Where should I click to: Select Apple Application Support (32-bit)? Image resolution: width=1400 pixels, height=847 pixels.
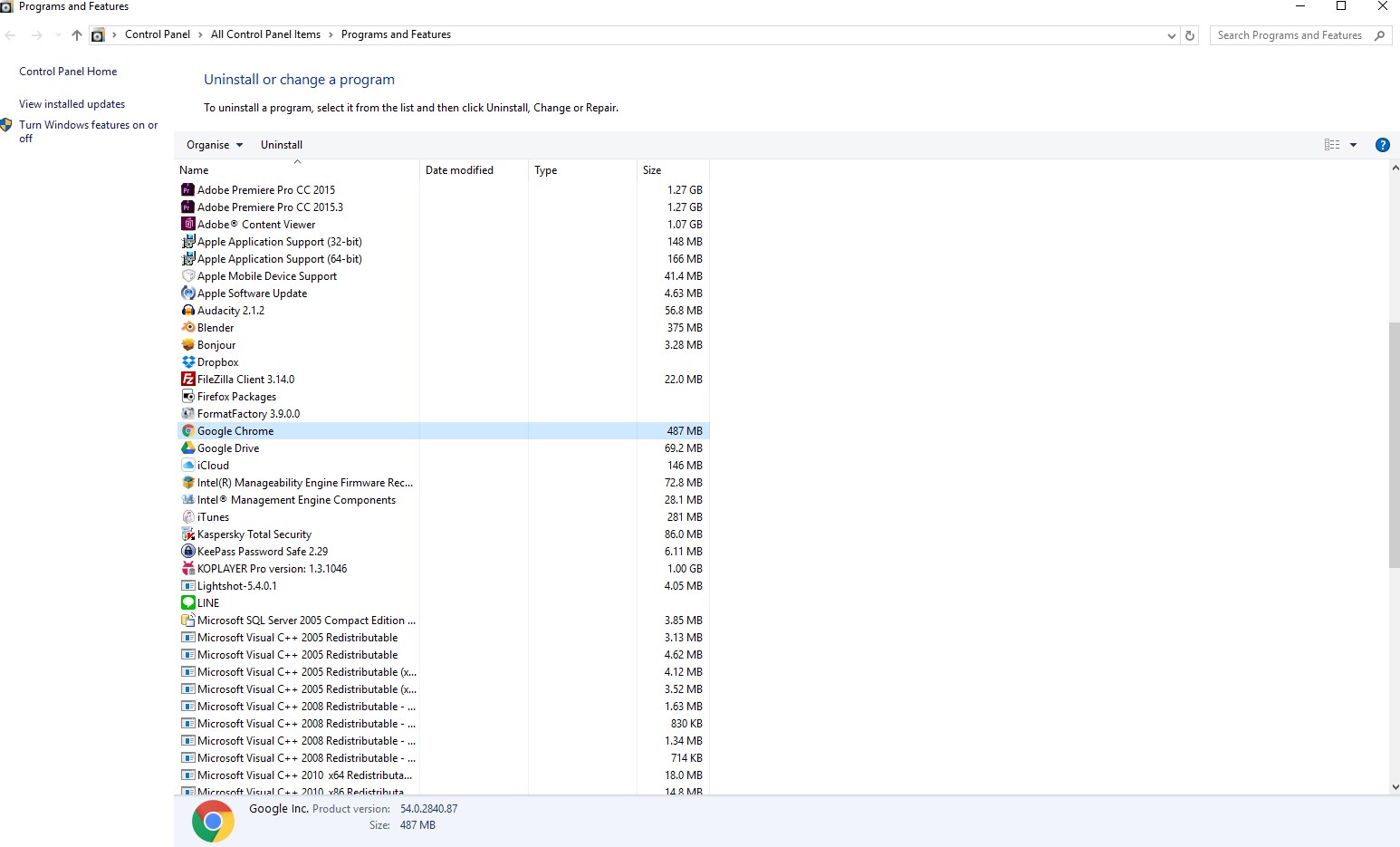coord(443,242)
